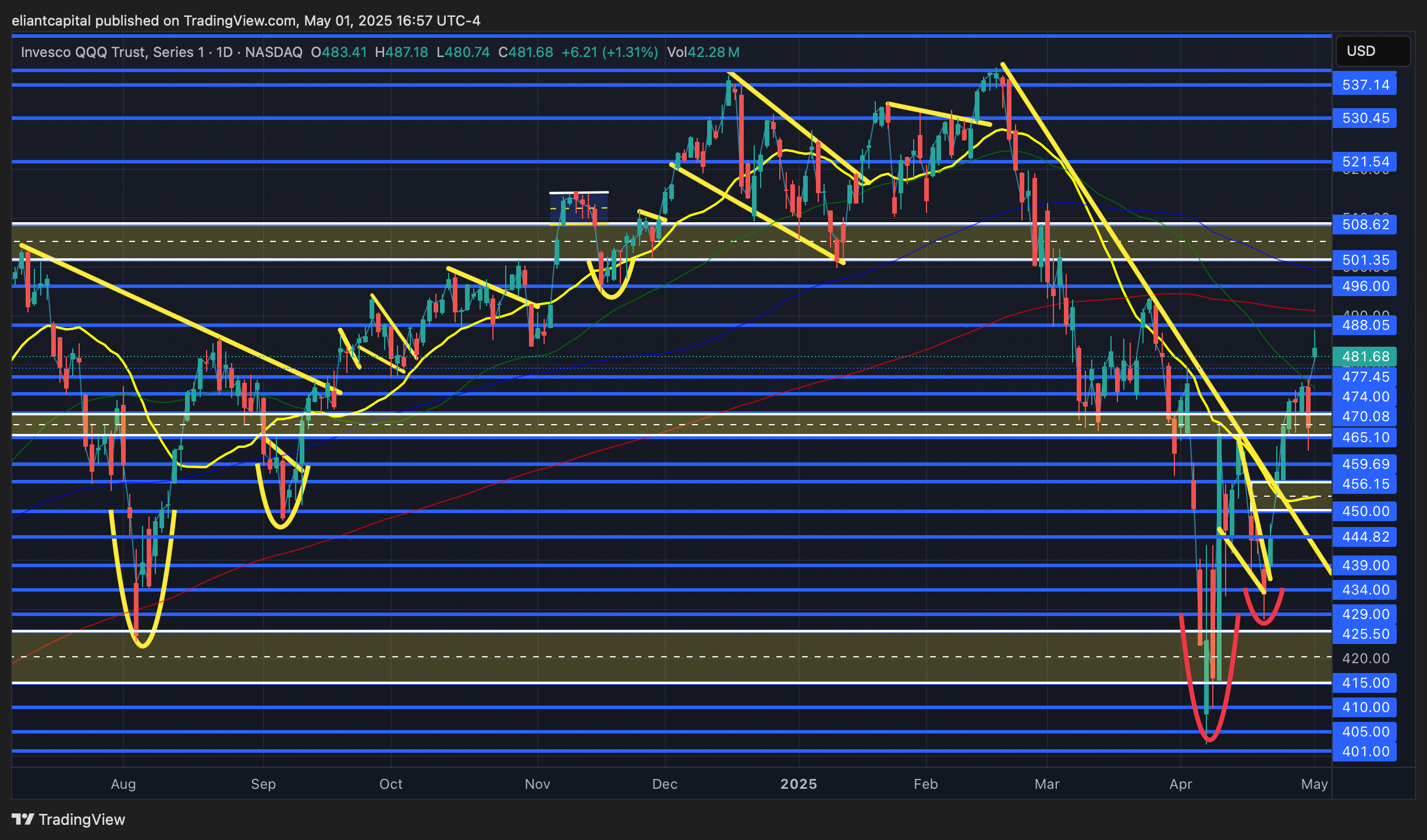Click the +6.21 (+1.31%) change value
Viewport: 1427px width, 840px height.
click(x=609, y=52)
